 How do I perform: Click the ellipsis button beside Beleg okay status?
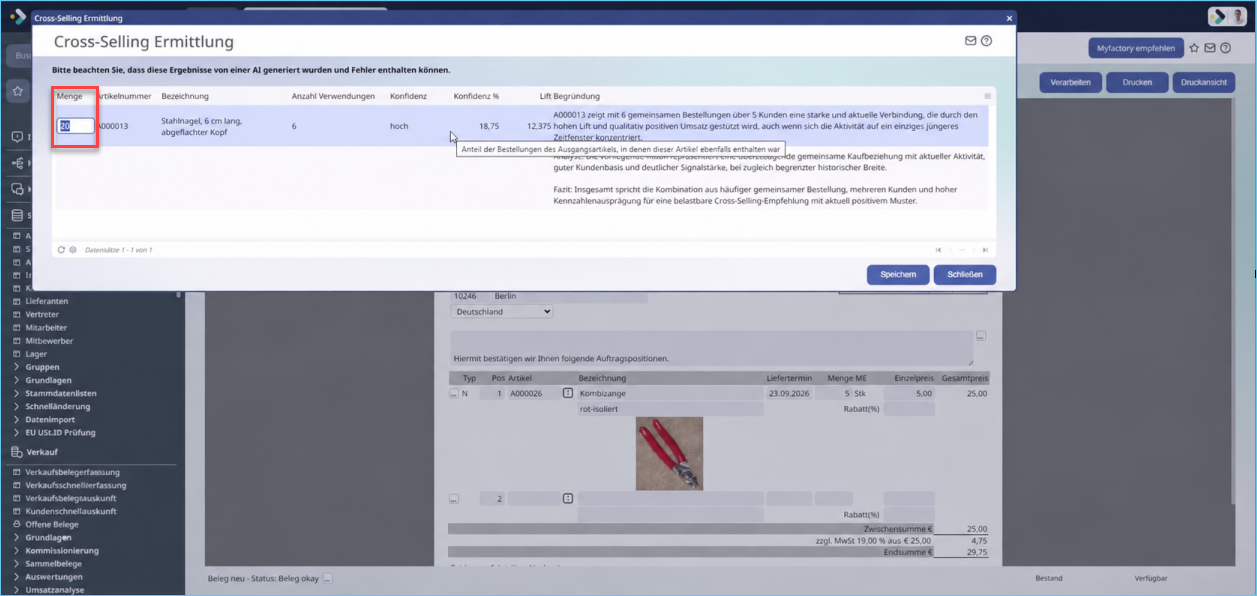pos(327,578)
